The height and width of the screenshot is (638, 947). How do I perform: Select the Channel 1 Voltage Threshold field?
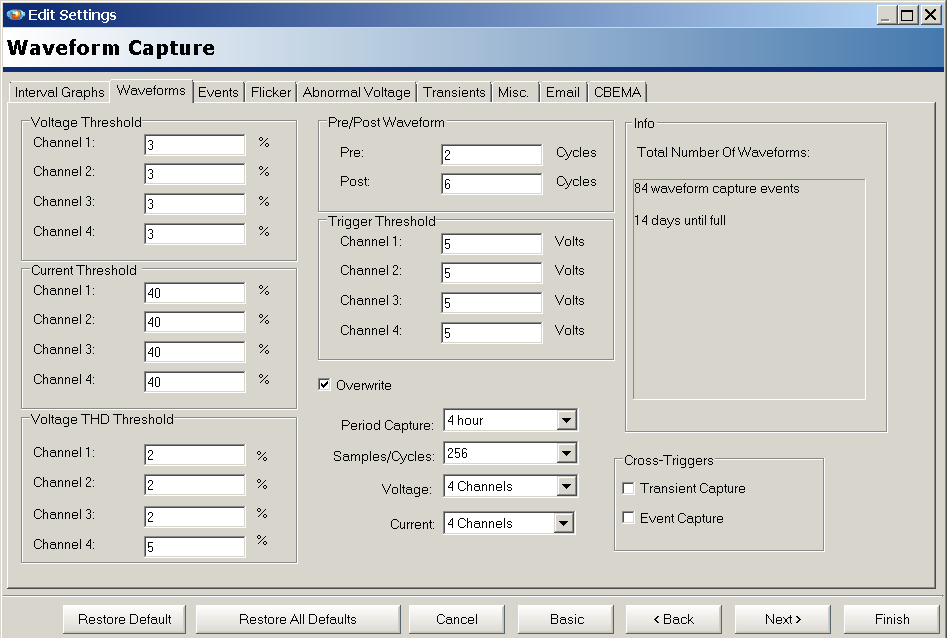[x=194, y=144]
